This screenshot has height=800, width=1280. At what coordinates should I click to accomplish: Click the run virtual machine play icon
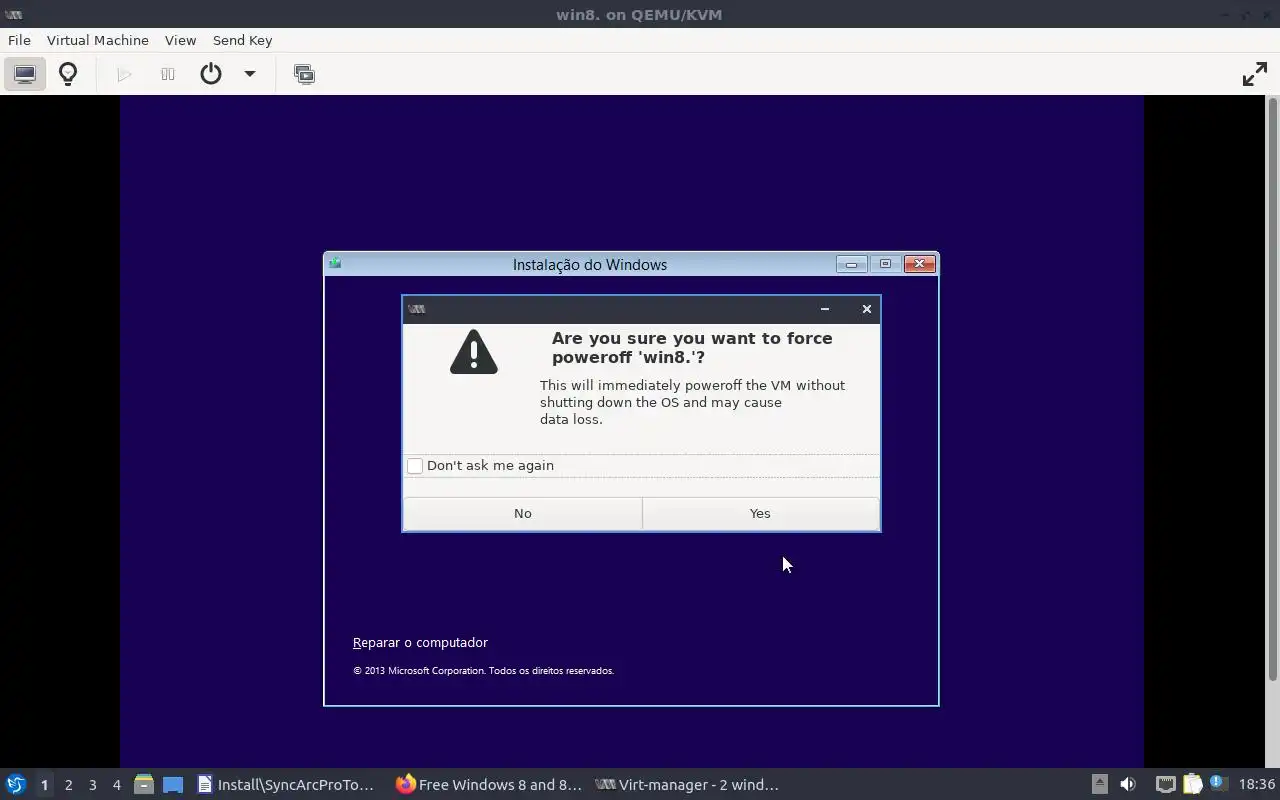(124, 74)
